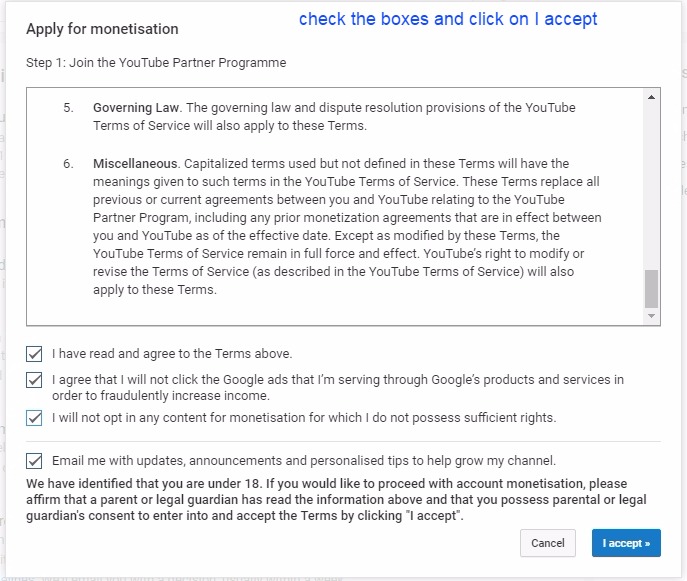Click the 'I accept' button

625,543
